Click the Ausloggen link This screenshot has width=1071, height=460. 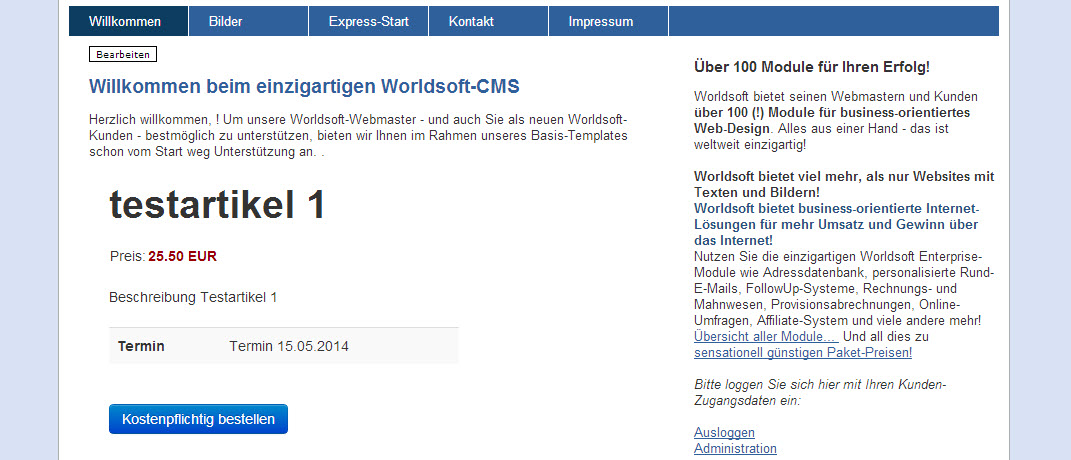724,433
